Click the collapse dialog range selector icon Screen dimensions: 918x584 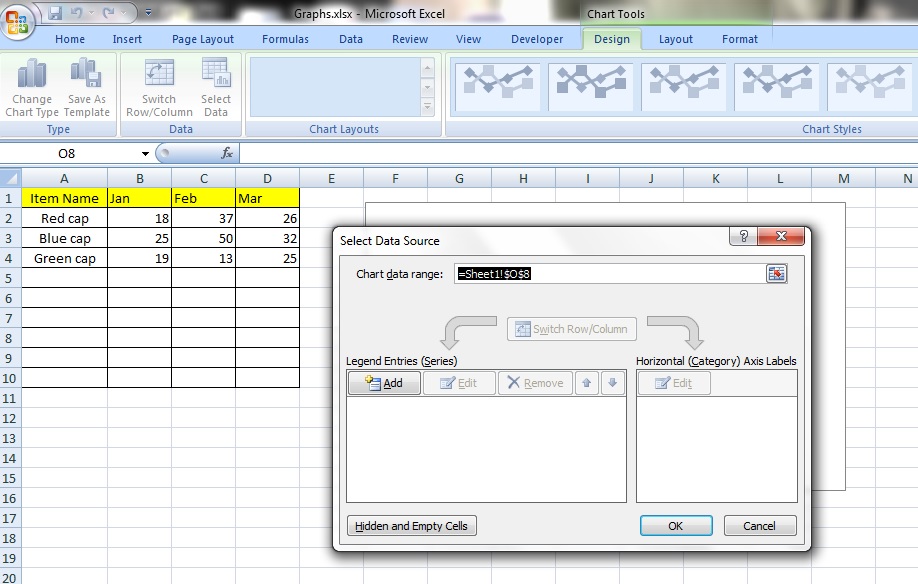point(777,274)
